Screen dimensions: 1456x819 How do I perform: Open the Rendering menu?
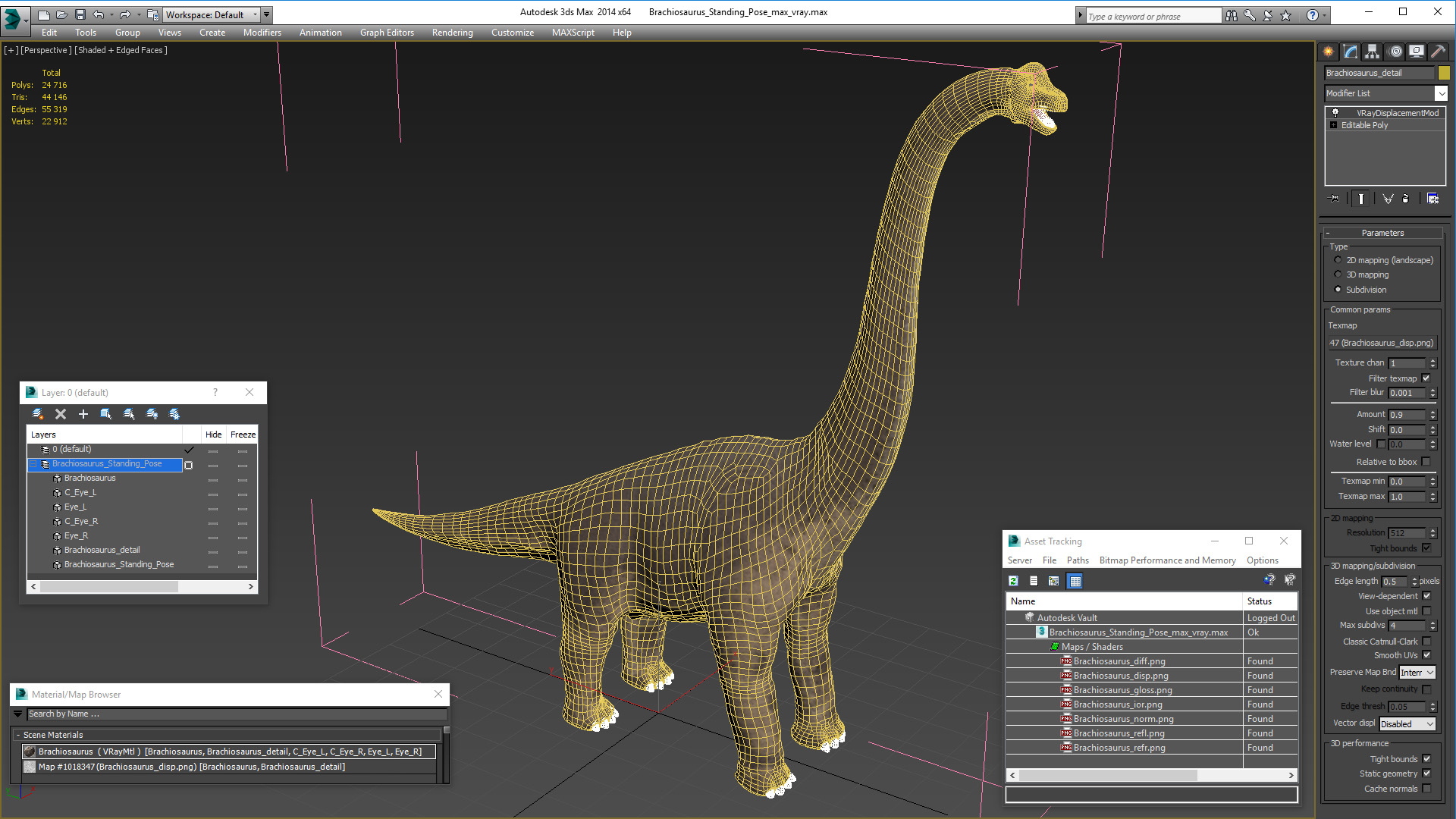click(x=453, y=33)
